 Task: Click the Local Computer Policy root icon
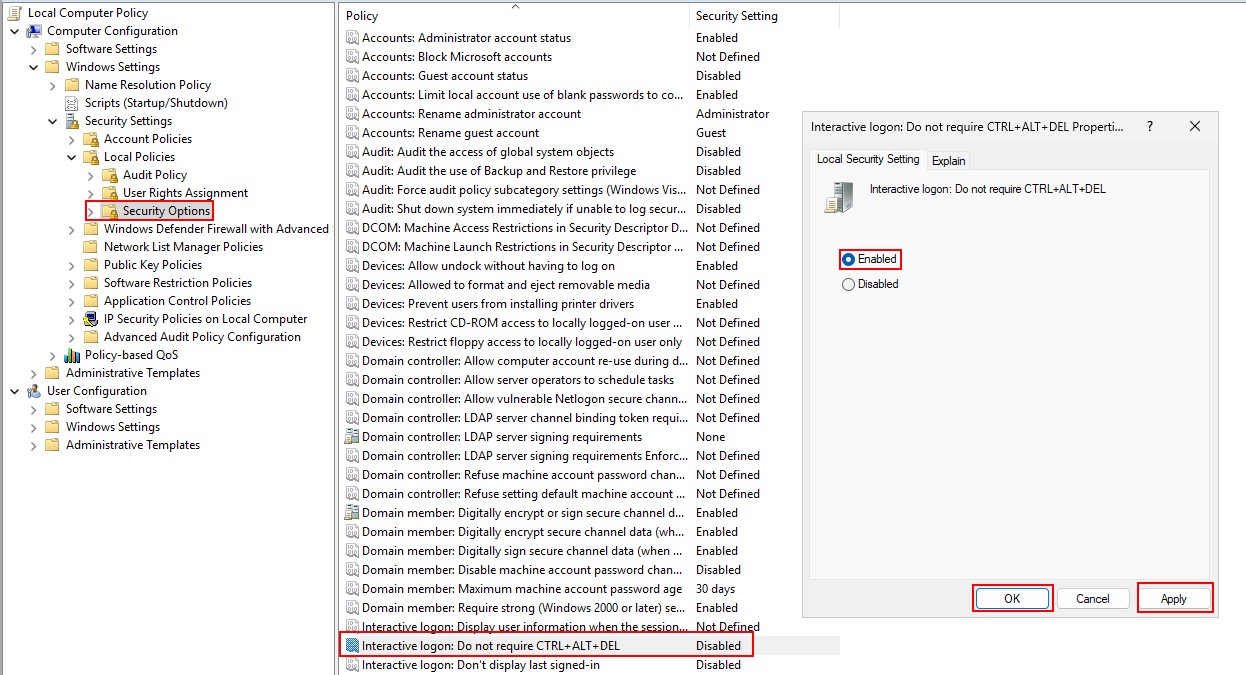pyautogui.click(x=15, y=13)
